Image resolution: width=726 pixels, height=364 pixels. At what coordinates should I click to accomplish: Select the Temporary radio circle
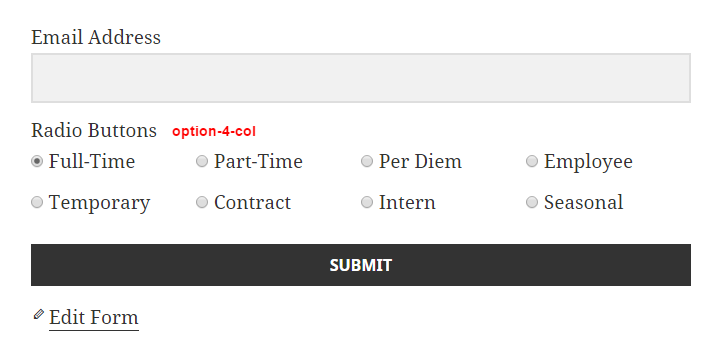[37, 202]
